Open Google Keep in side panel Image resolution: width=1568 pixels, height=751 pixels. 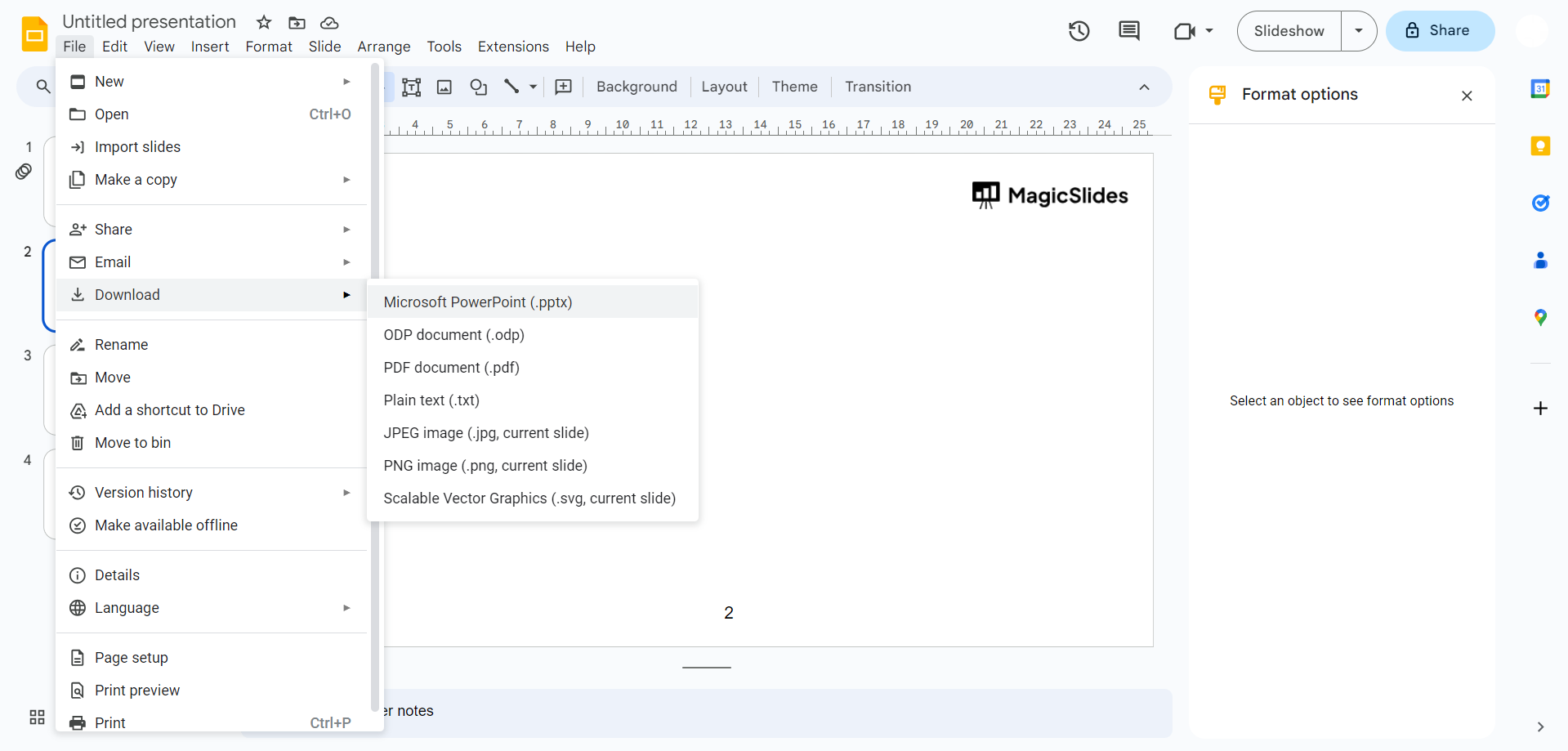(1539, 146)
